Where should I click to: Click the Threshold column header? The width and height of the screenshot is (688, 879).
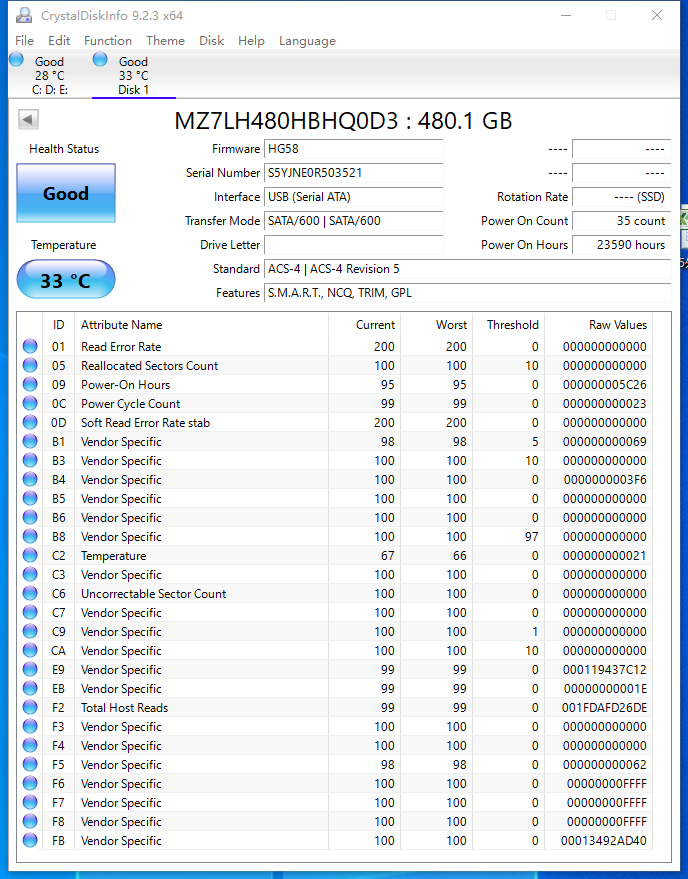click(509, 325)
